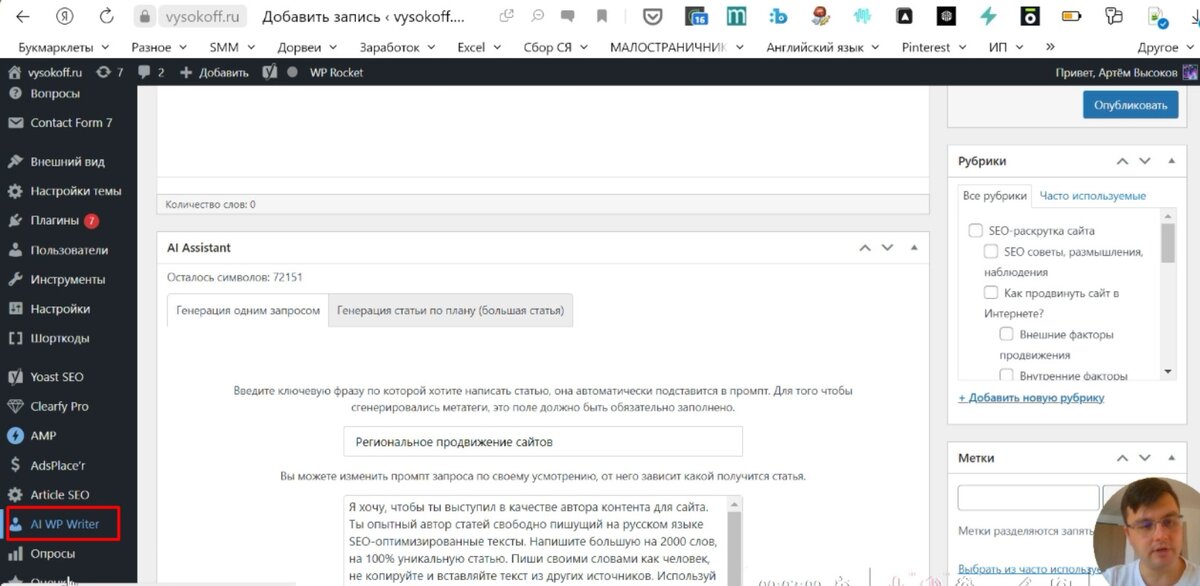Reload page with browser refresh icon
The image size is (1200, 586).
pyautogui.click(x=106, y=17)
